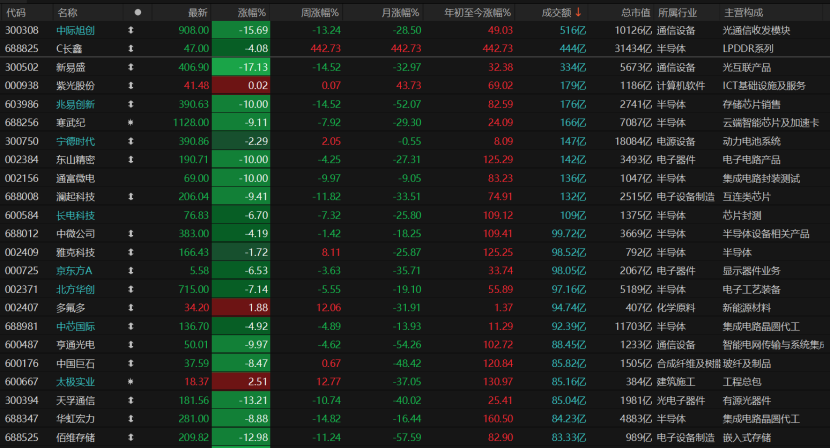Sort by the 涨幅% column header

click(252, 12)
